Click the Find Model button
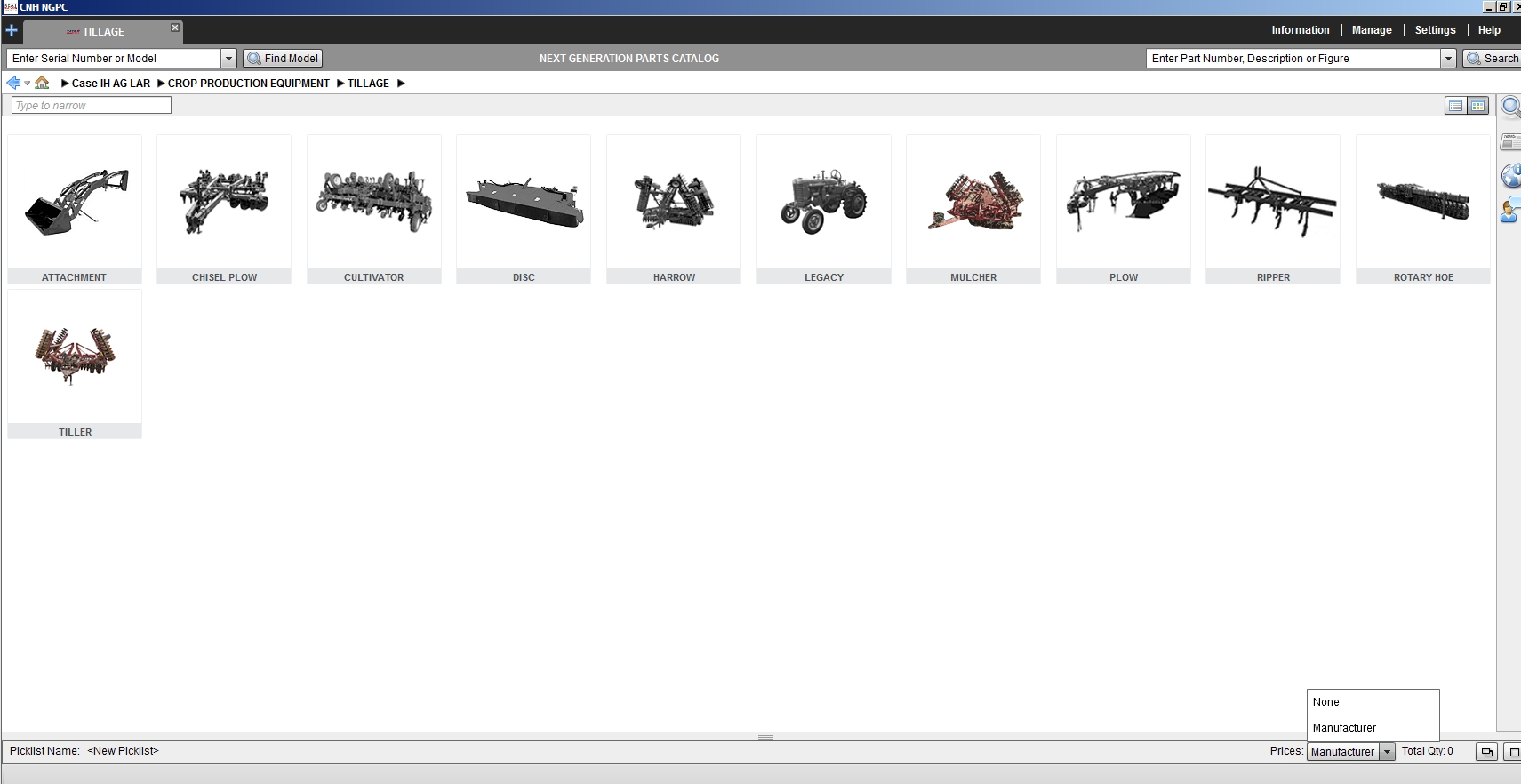The width and height of the screenshot is (1521, 784). (x=283, y=59)
